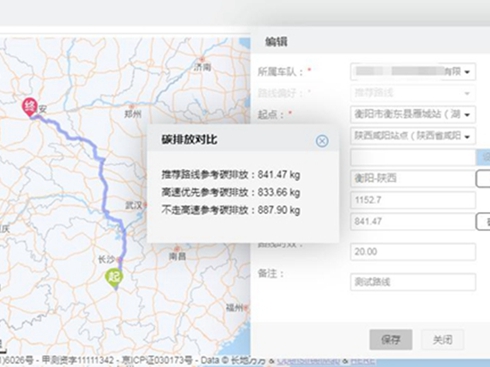Click the 保存 button
This screenshot has width=490, height=367.
(x=391, y=340)
